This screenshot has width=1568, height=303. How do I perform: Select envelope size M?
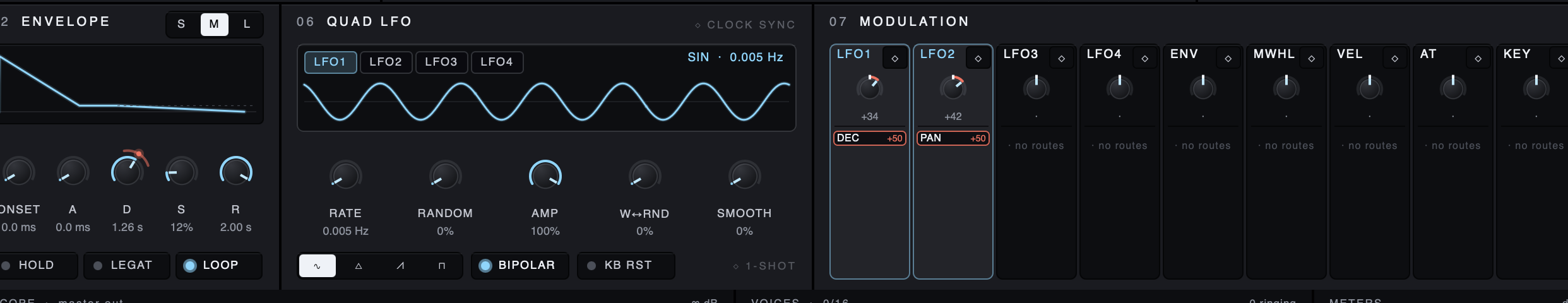[214, 25]
